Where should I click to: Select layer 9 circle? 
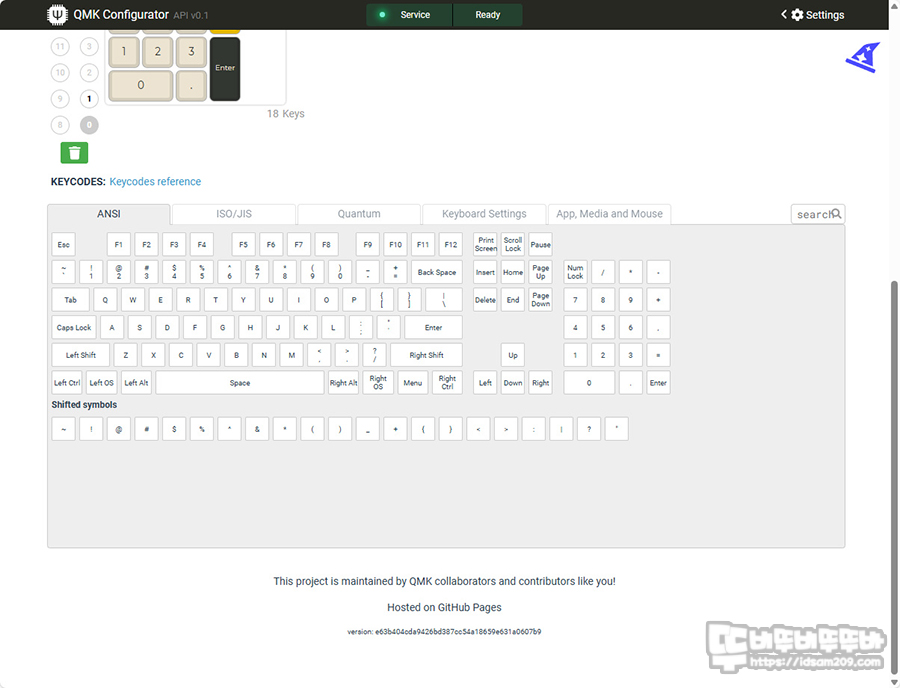[x=60, y=99]
